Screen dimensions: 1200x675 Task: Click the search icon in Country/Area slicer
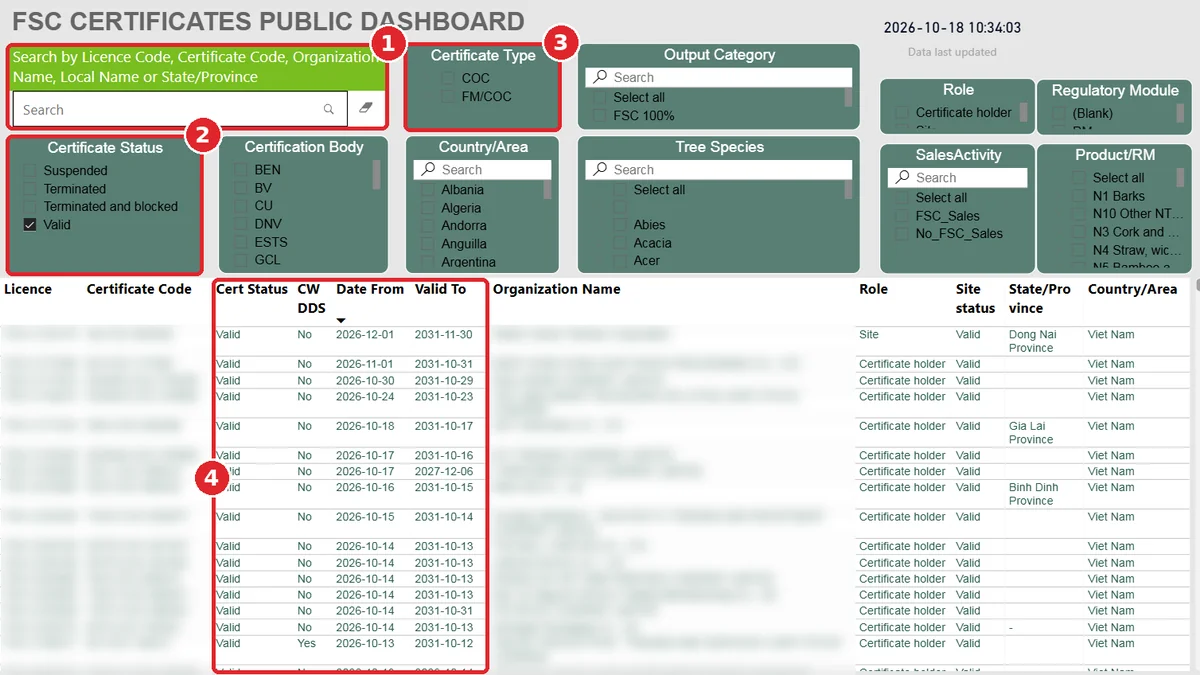coord(427,170)
